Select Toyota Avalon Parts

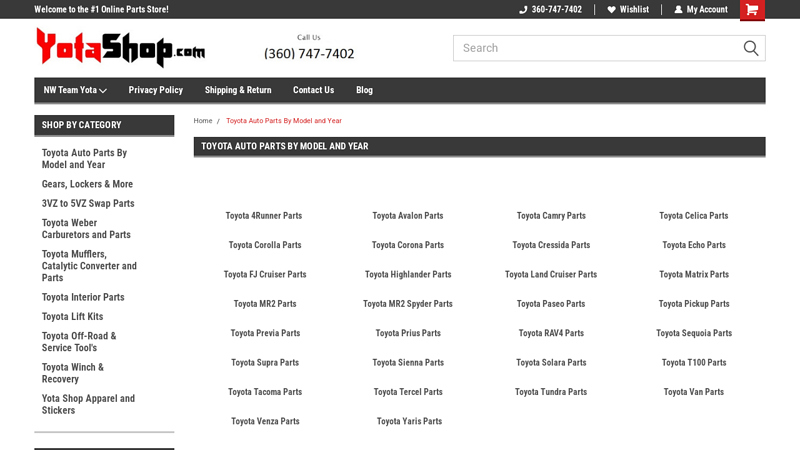pyautogui.click(x=408, y=216)
